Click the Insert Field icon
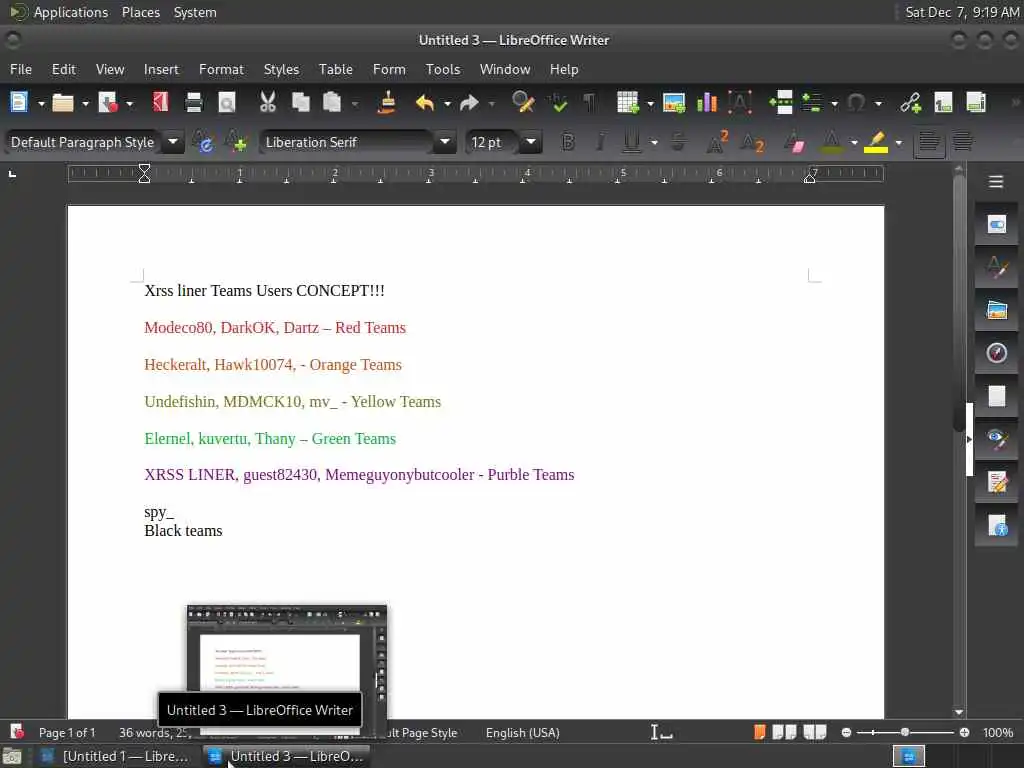Image resolution: width=1024 pixels, height=768 pixels. 812,103
